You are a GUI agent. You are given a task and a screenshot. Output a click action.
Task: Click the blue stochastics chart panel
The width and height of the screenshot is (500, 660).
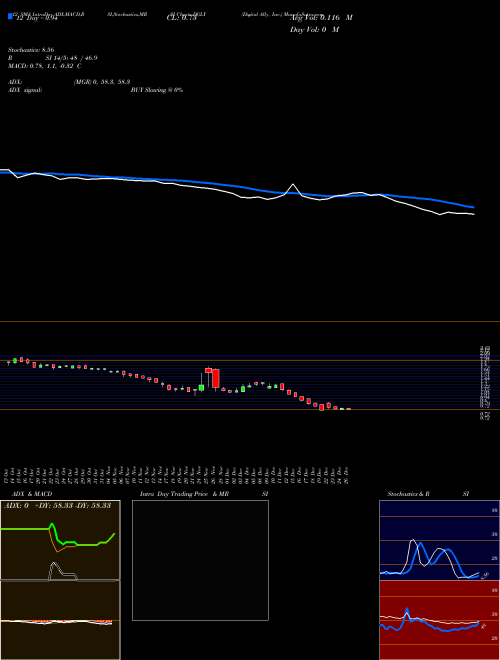(439, 540)
